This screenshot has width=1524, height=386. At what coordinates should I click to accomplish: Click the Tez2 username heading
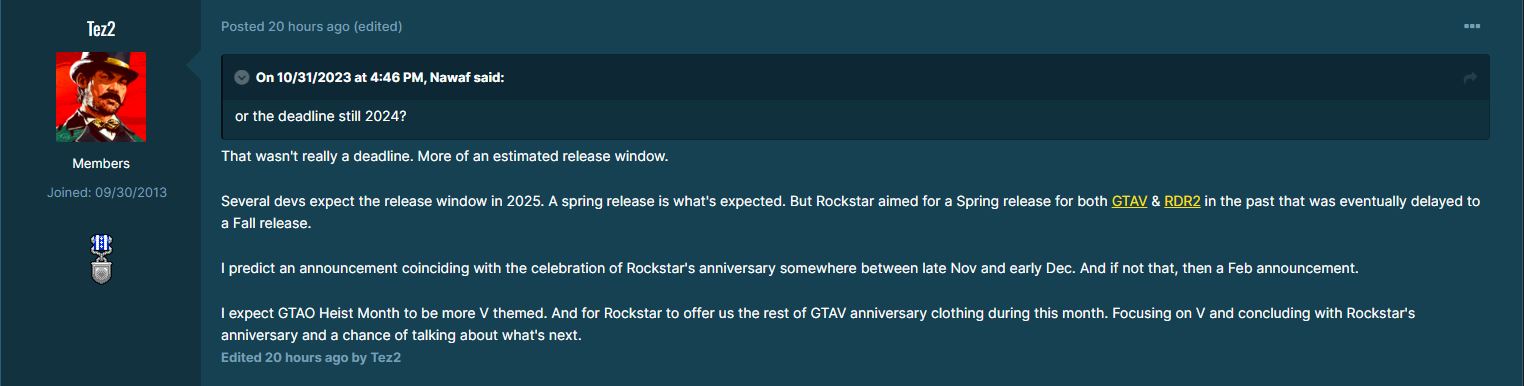click(101, 28)
